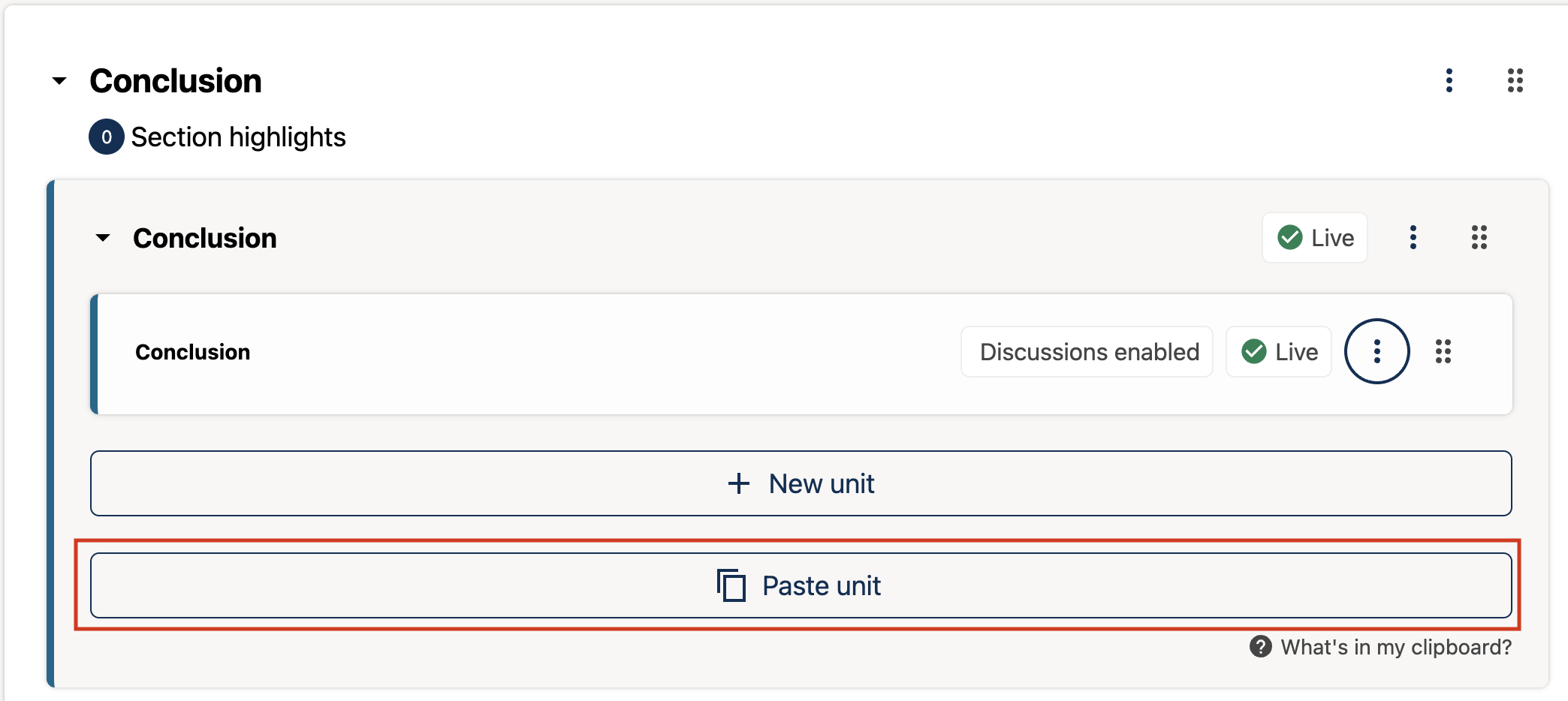Click the highlighted Paste unit button
This screenshot has width=1568, height=701.
(x=801, y=585)
